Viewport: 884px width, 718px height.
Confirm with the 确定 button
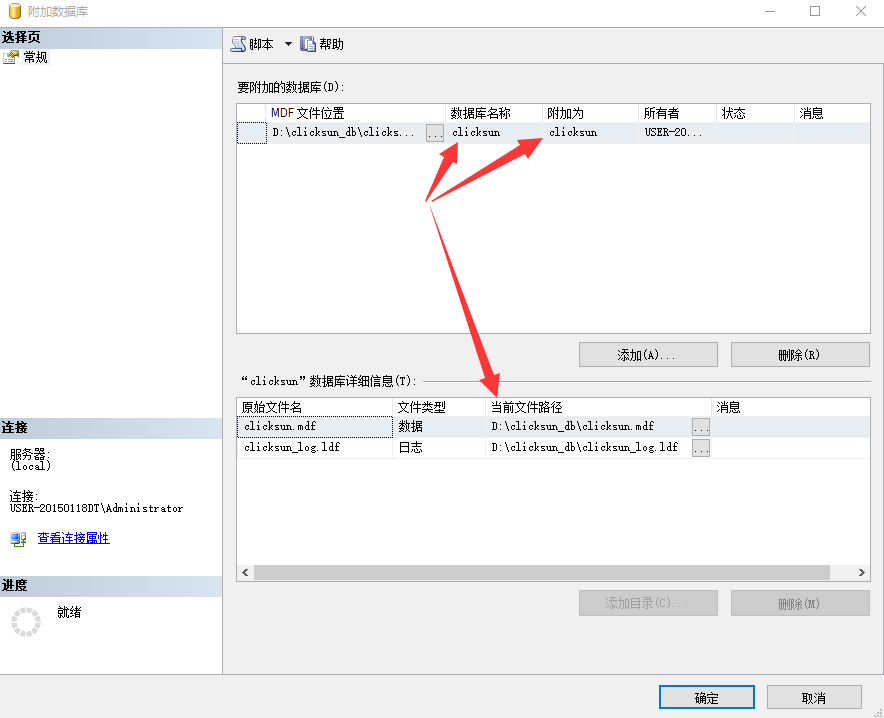(x=706, y=698)
